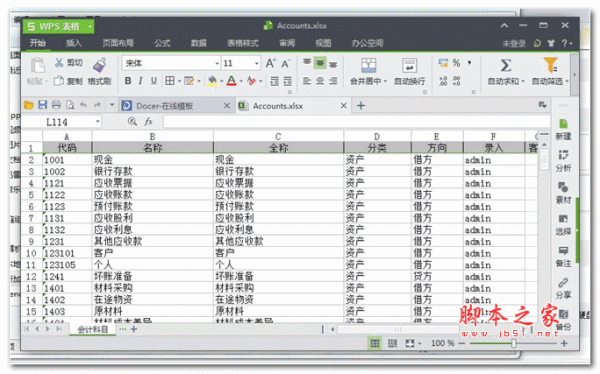Viewport: 600px width, 374px height.
Task: Open the Data ribbon tab
Action: (x=199, y=43)
